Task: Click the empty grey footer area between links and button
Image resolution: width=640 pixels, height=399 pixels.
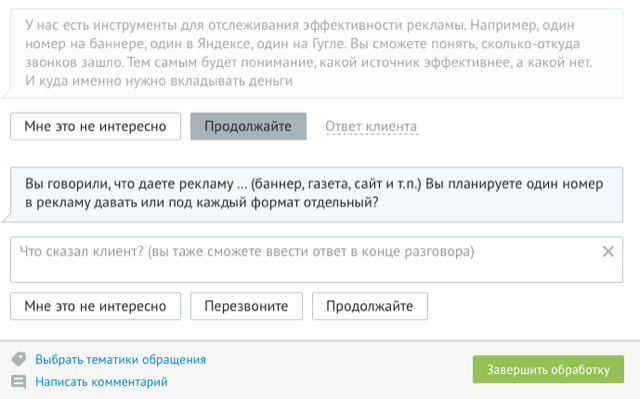Action: click(x=339, y=370)
